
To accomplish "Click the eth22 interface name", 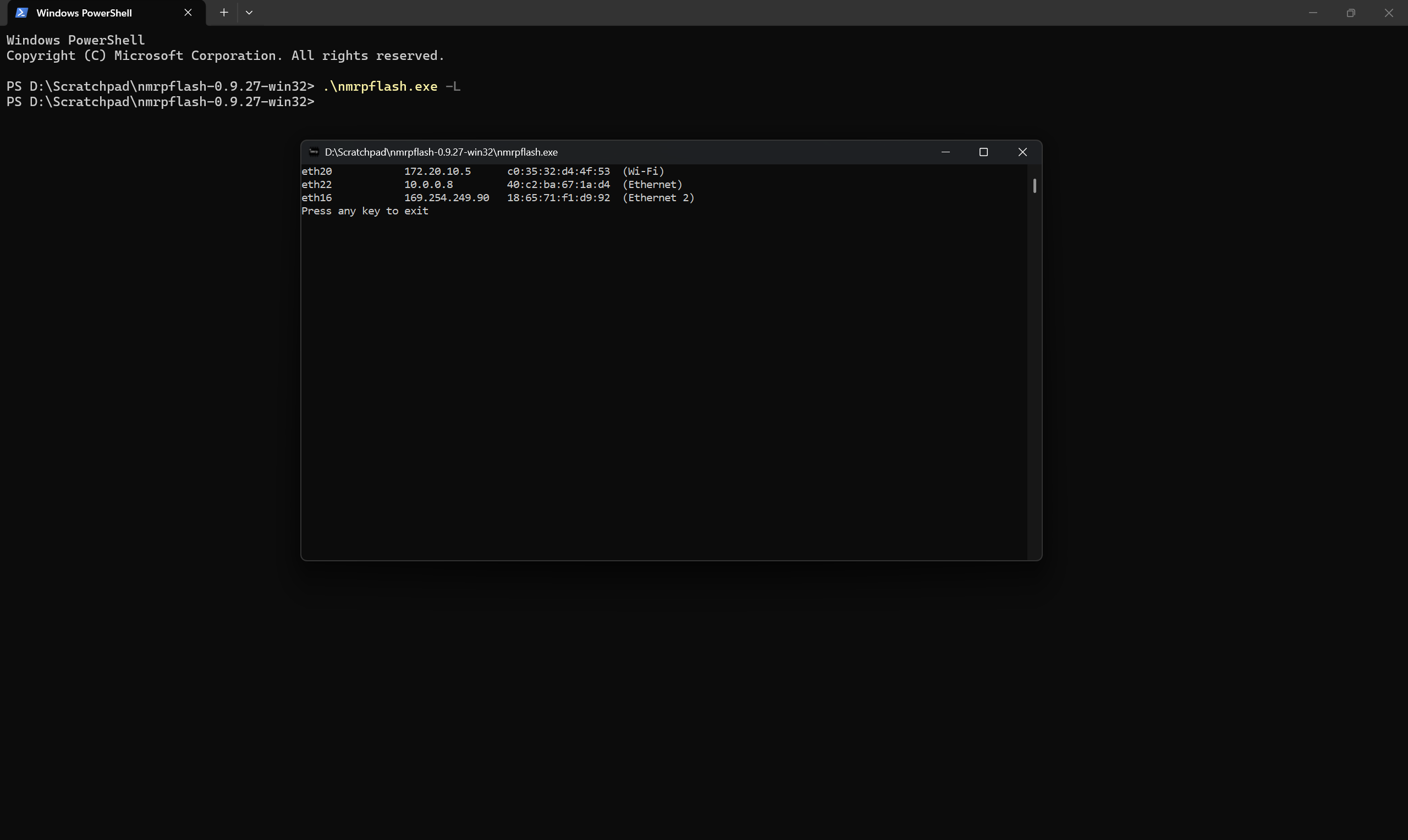I will click(x=316, y=185).
